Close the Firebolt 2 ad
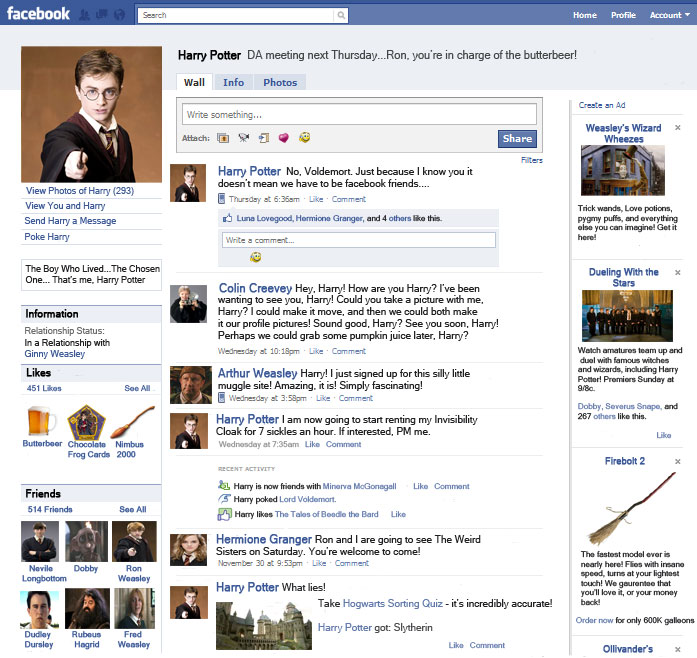Image resolution: width=697 pixels, height=658 pixels. pos(678,461)
